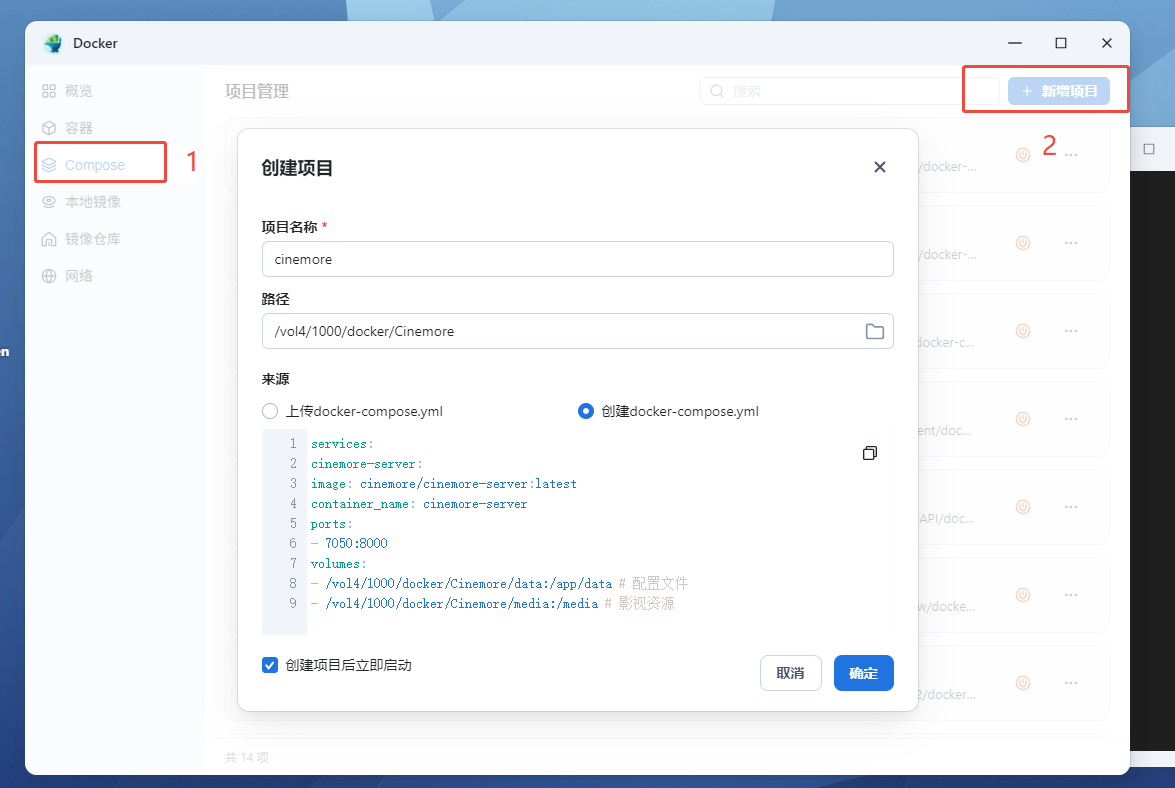The image size is (1175, 788).
Task: Click the code line "services:"
Action: tap(342, 444)
